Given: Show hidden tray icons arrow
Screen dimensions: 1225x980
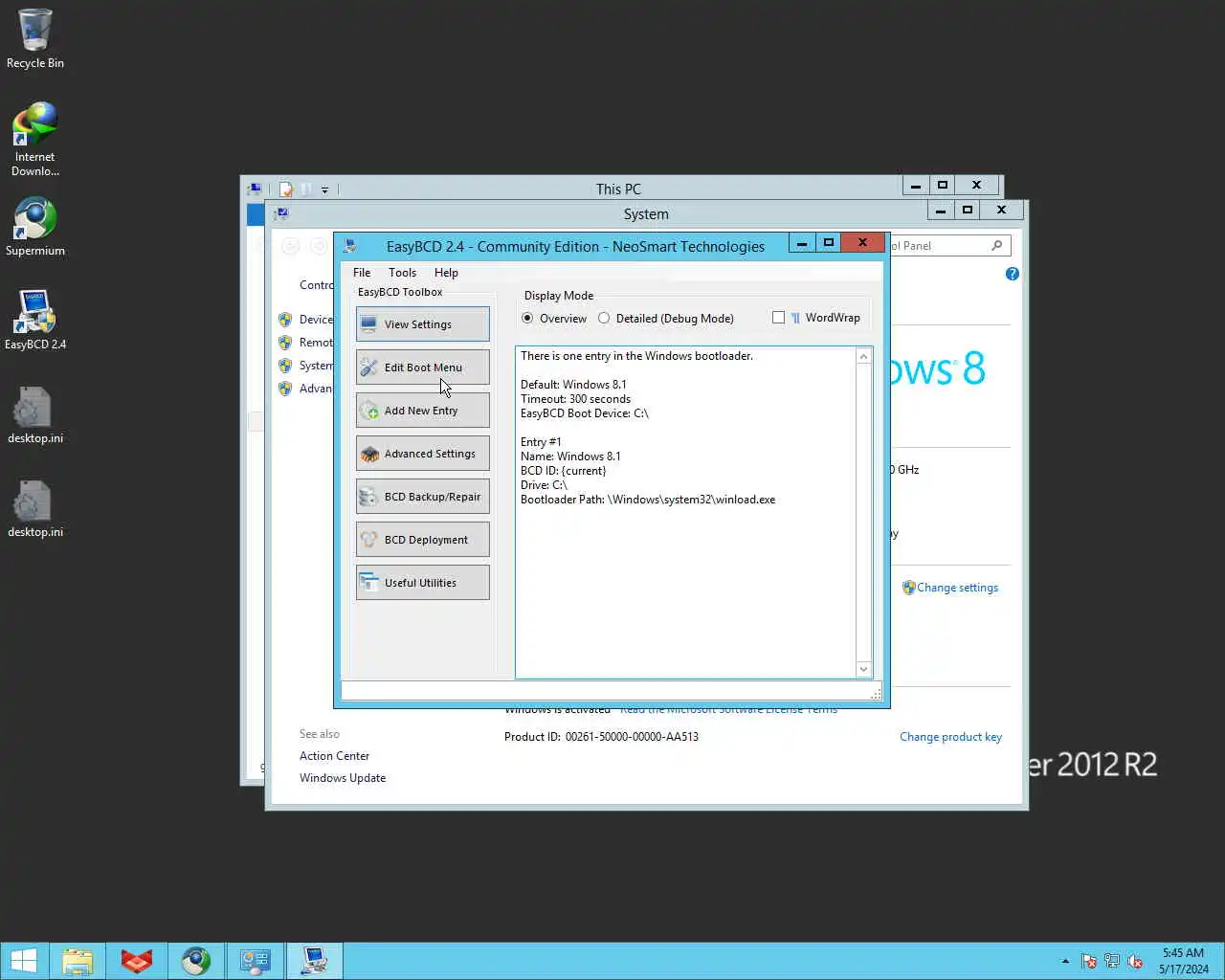Looking at the screenshot, I should click(1065, 961).
